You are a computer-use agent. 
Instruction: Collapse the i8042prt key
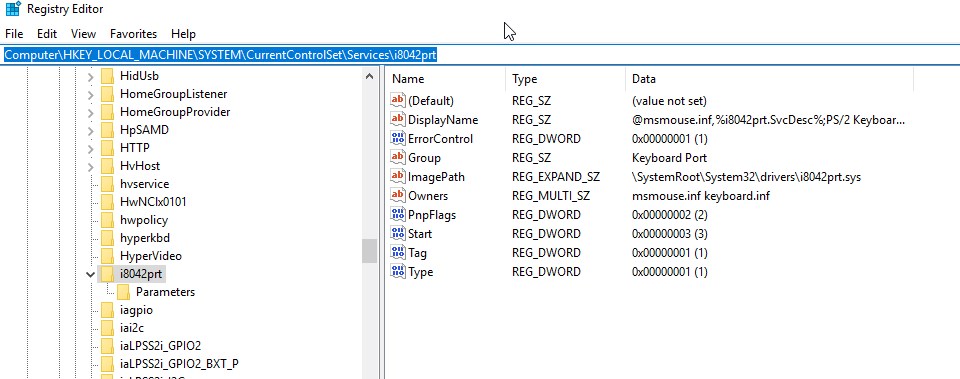point(91,274)
